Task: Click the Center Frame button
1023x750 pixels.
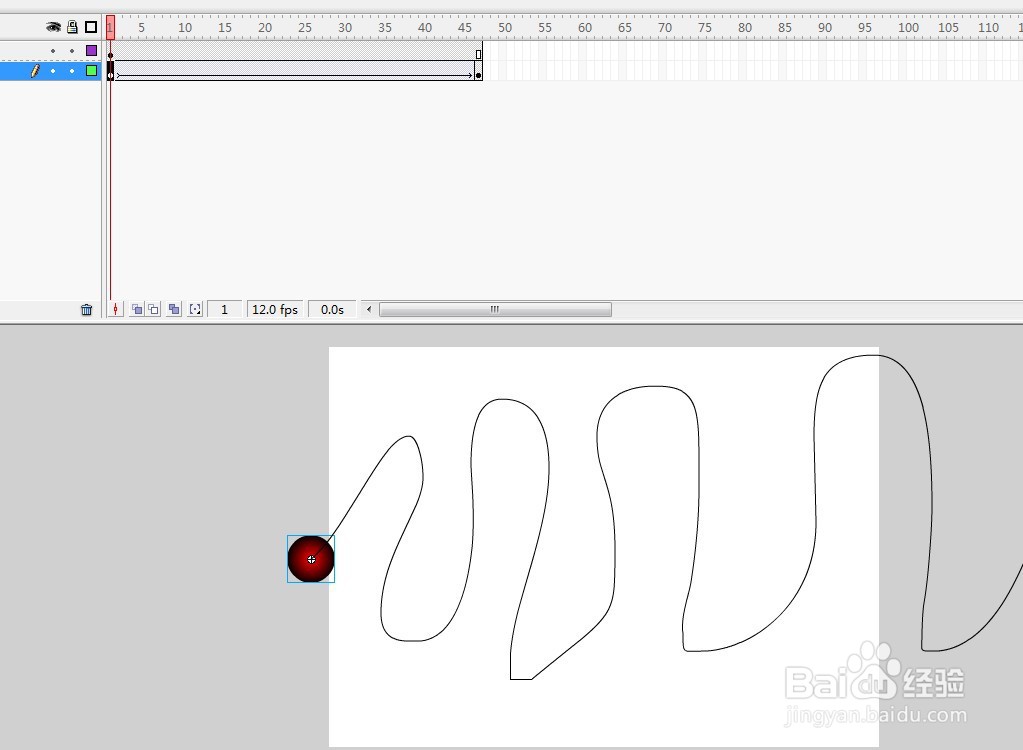Action: tap(115, 309)
